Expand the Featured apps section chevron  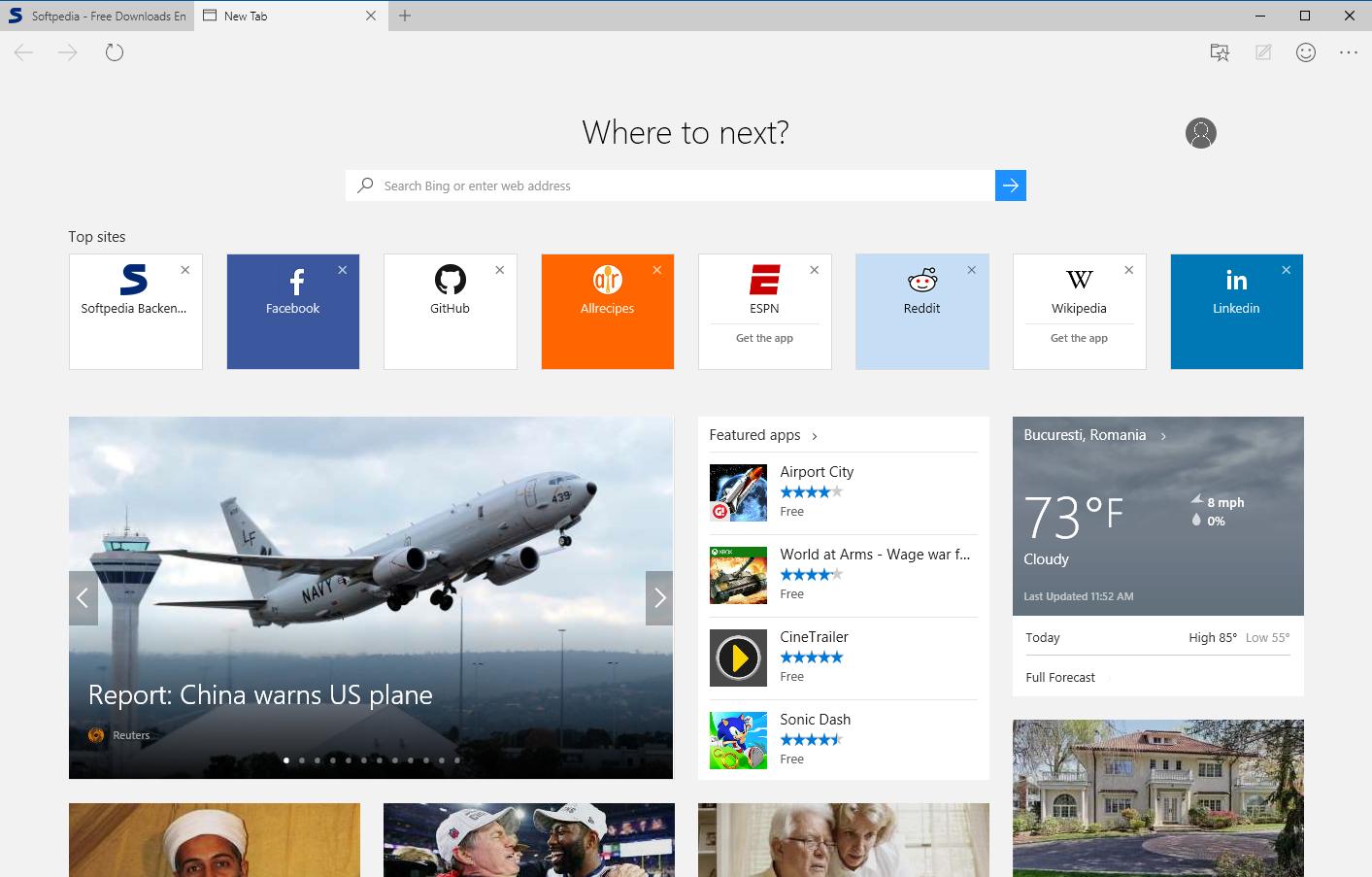(814, 435)
